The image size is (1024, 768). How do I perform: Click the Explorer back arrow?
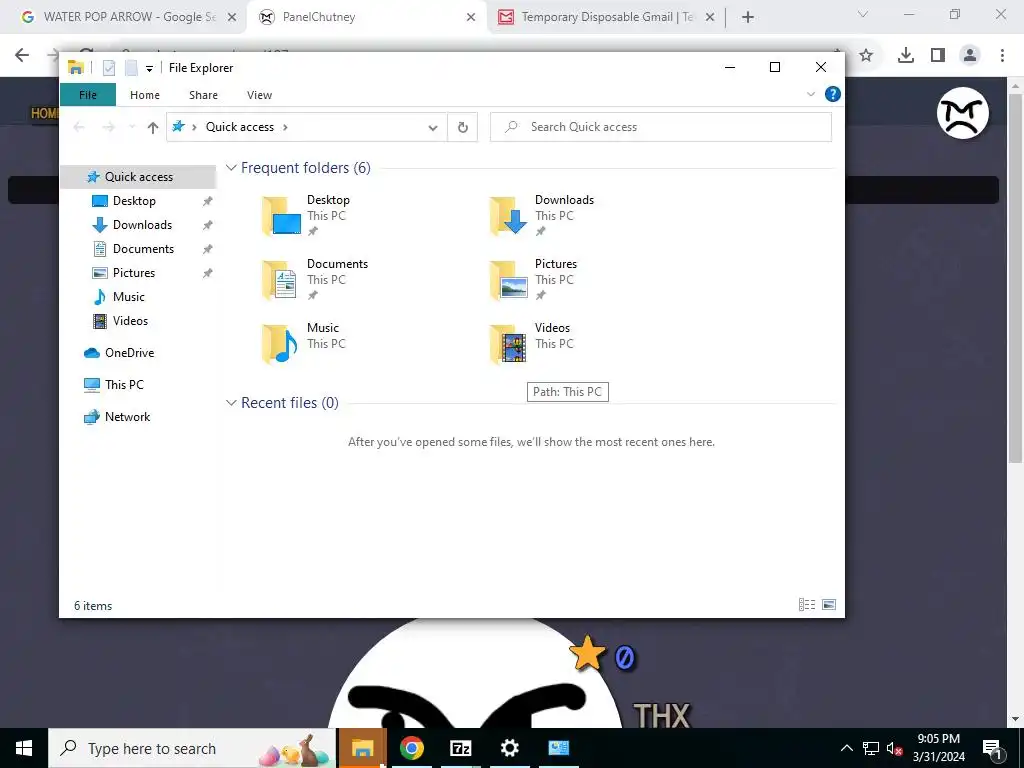[79, 127]
